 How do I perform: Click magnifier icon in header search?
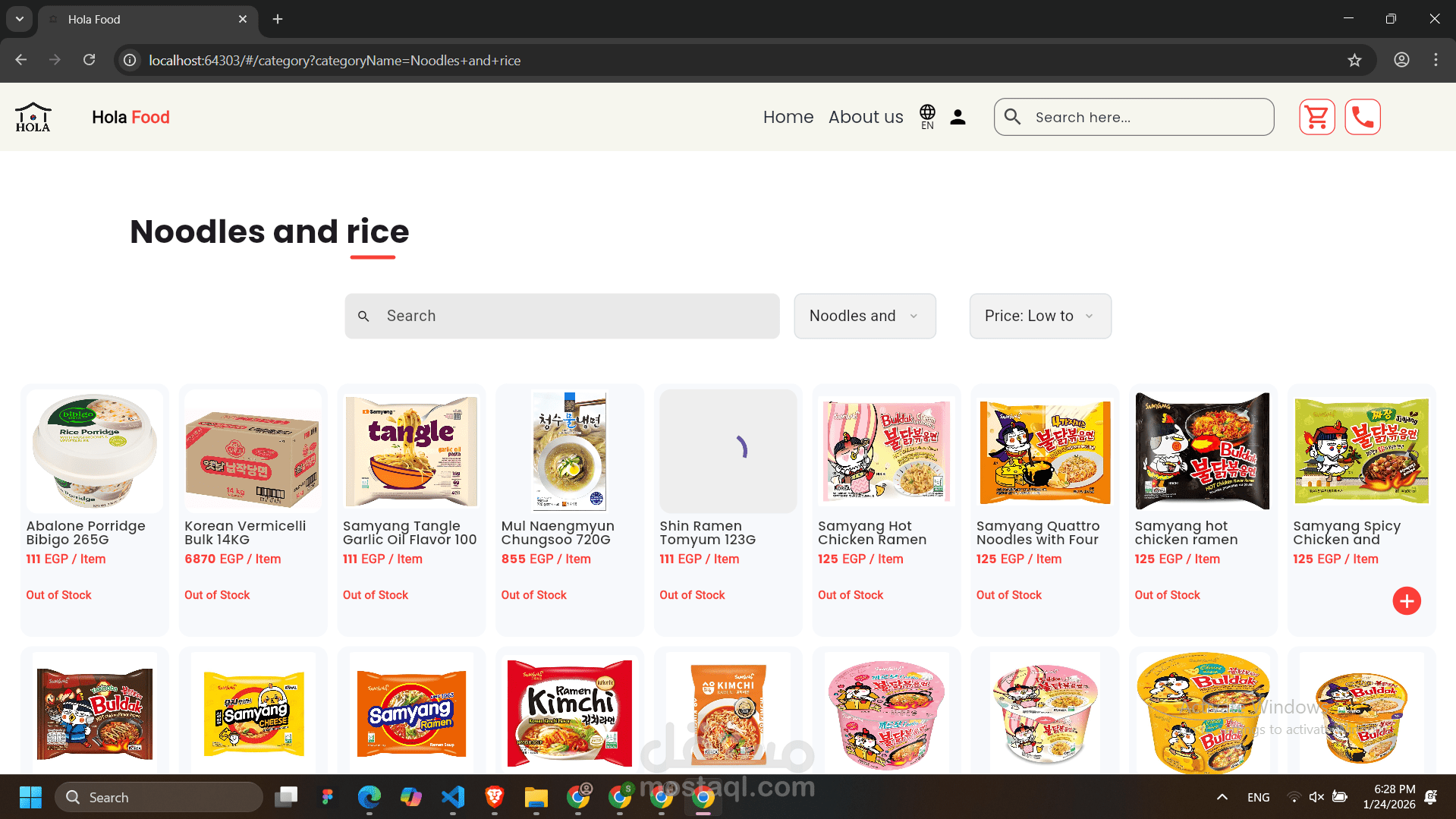coord(1012,117)
